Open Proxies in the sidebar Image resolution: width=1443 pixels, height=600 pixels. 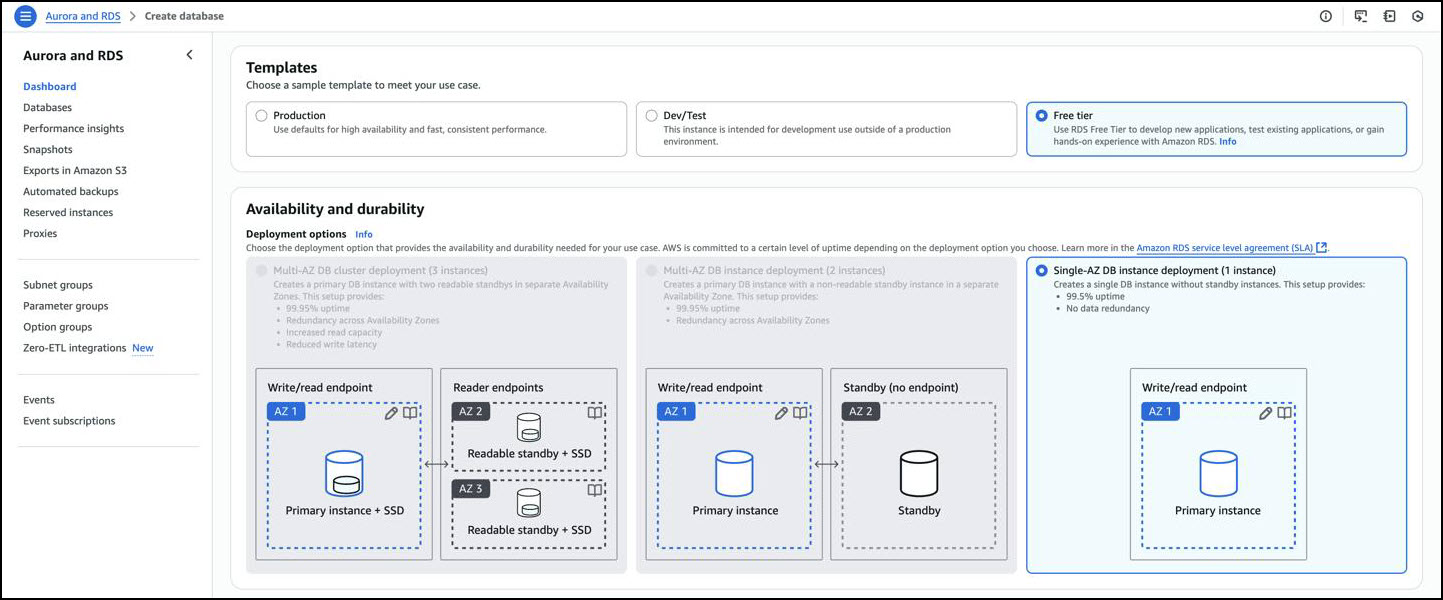[40, 233]
